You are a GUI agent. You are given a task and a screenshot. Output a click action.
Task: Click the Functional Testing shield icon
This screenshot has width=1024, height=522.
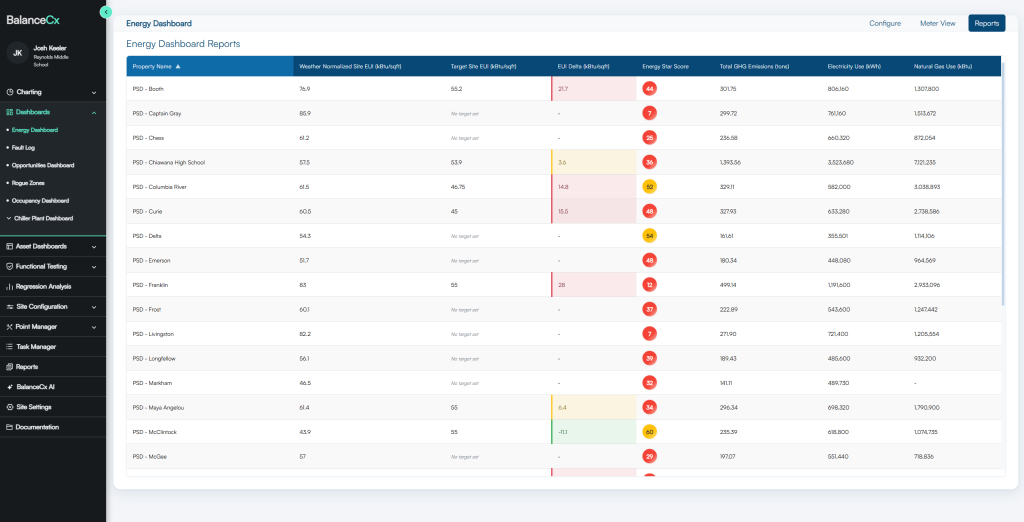click(10, 267)
